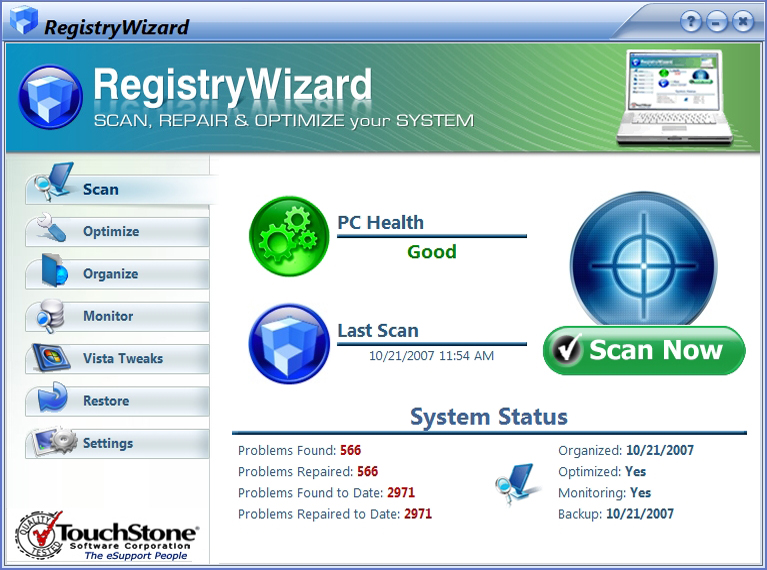This screenshot has width=767, height=570.
Task: Click the wrench Optimize icon
Action: pos(51,227)
